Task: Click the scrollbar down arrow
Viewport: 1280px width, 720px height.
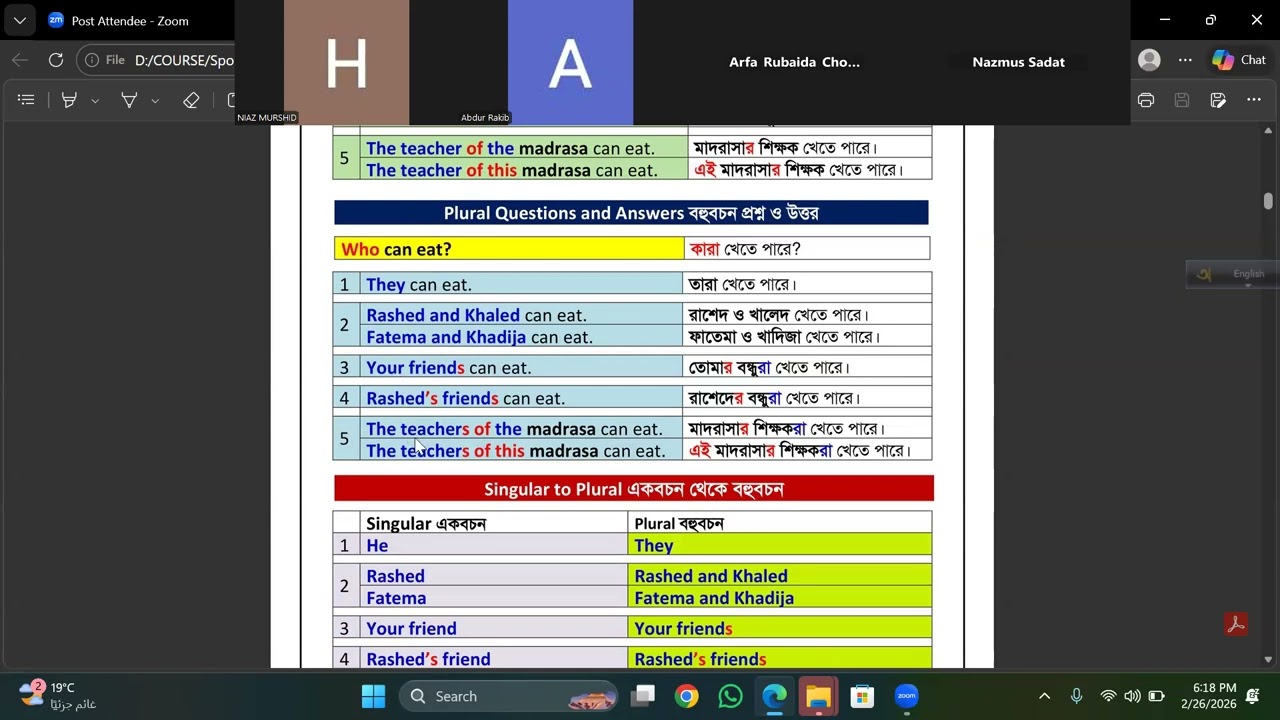Action: point(1268,660)
